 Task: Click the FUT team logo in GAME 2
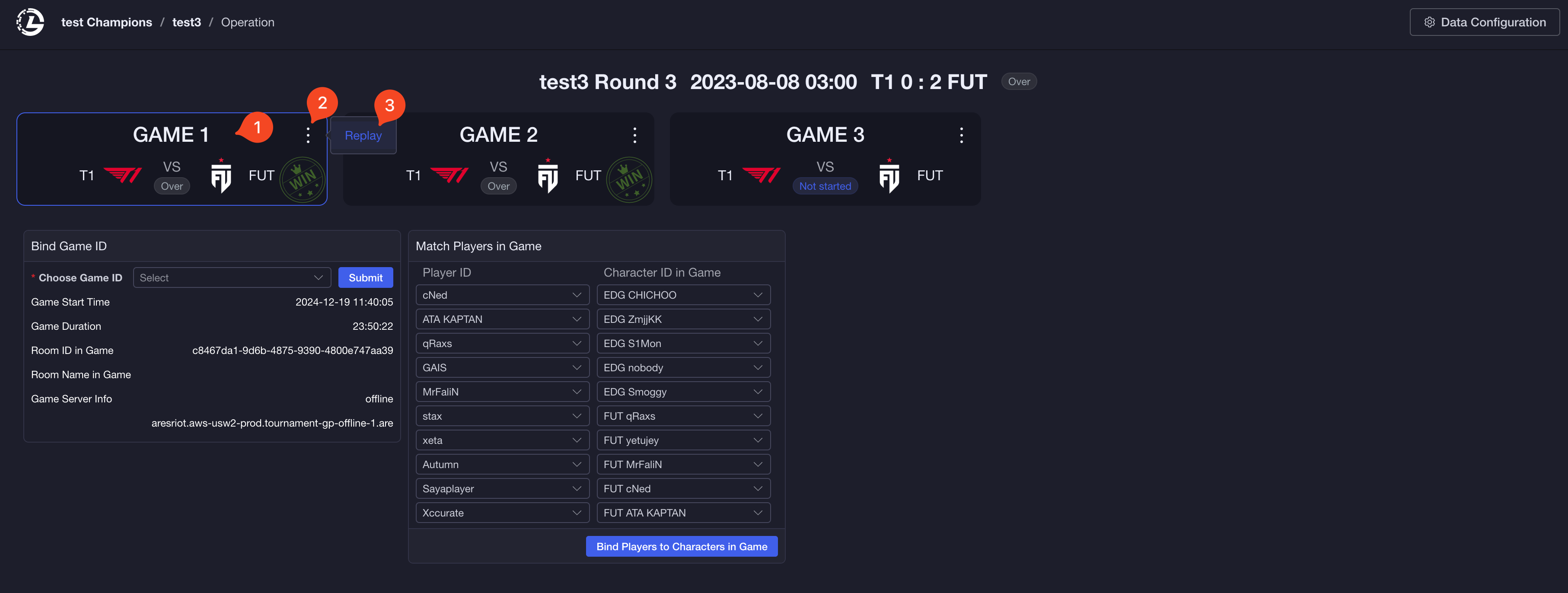click(547, 176)
